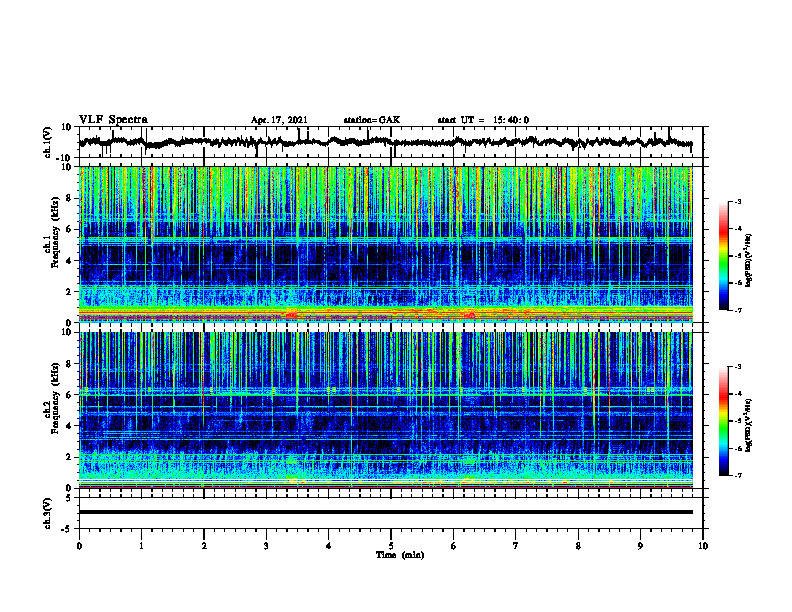This screenshot has height=612, width=792.
Task: Click the "ch.3(V)" axis label
Action: [48, 513]
